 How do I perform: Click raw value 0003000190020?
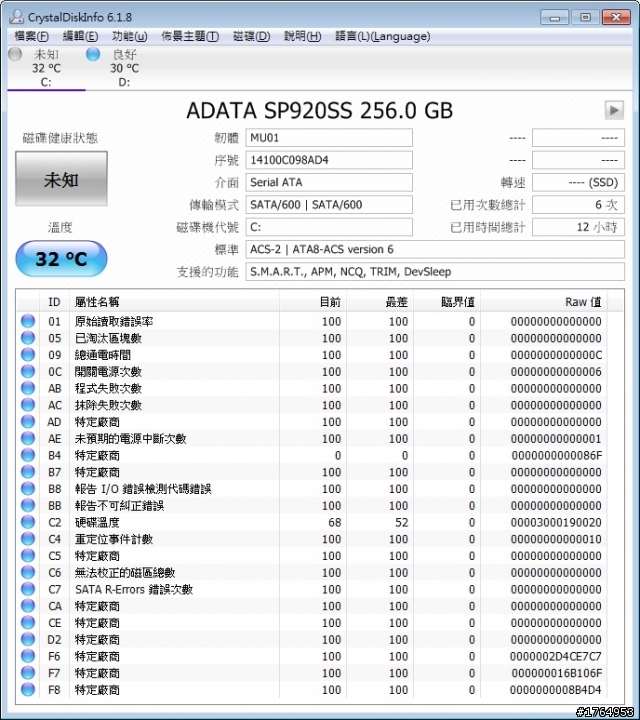pyautogui.click(x=556, y=523)
